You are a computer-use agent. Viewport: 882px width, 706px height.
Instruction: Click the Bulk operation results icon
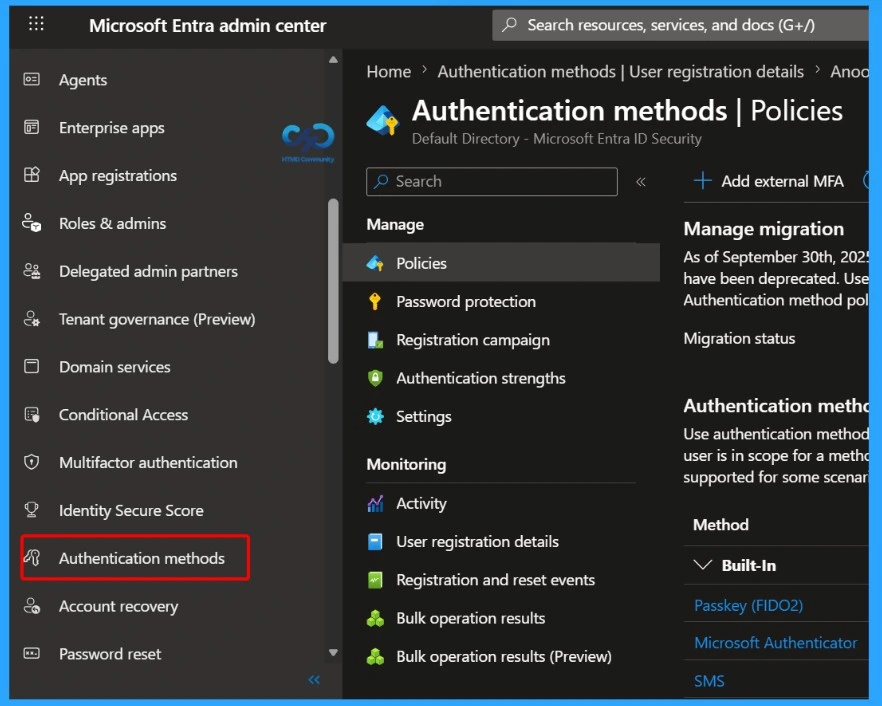coord(375,618)
